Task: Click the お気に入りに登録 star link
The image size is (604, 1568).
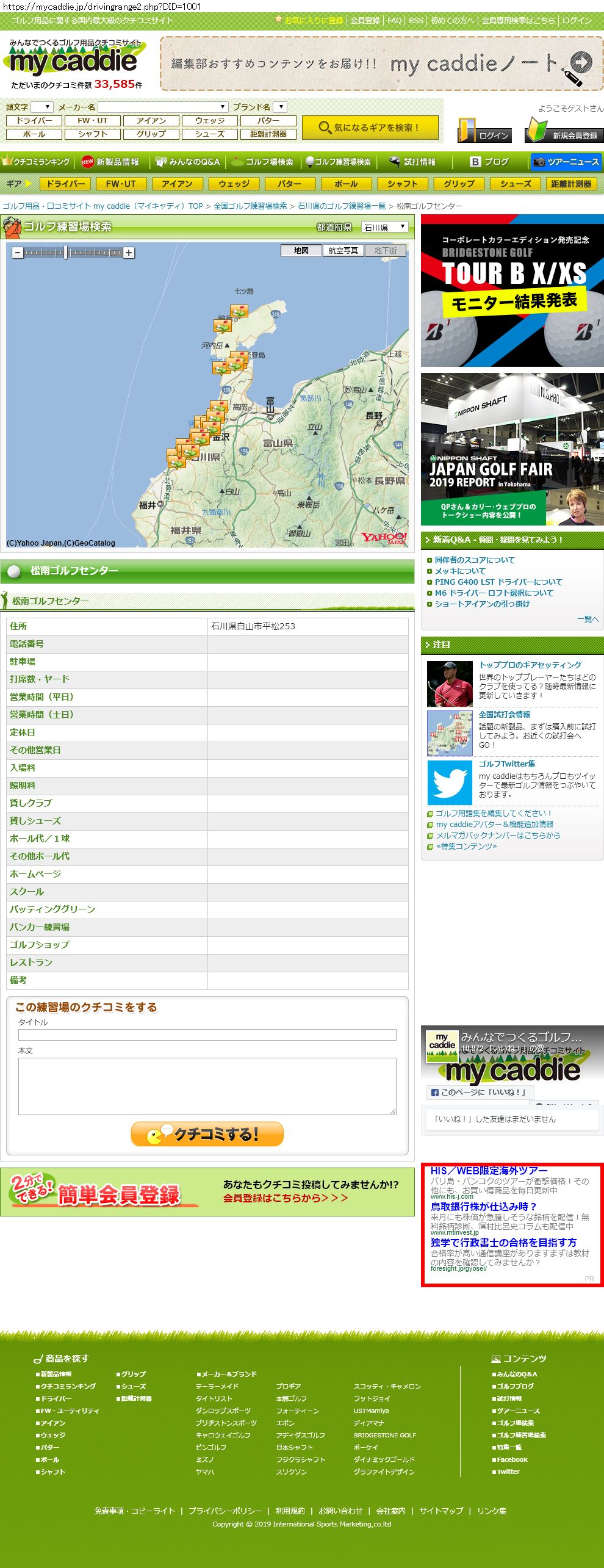Action: coord(309,20)
